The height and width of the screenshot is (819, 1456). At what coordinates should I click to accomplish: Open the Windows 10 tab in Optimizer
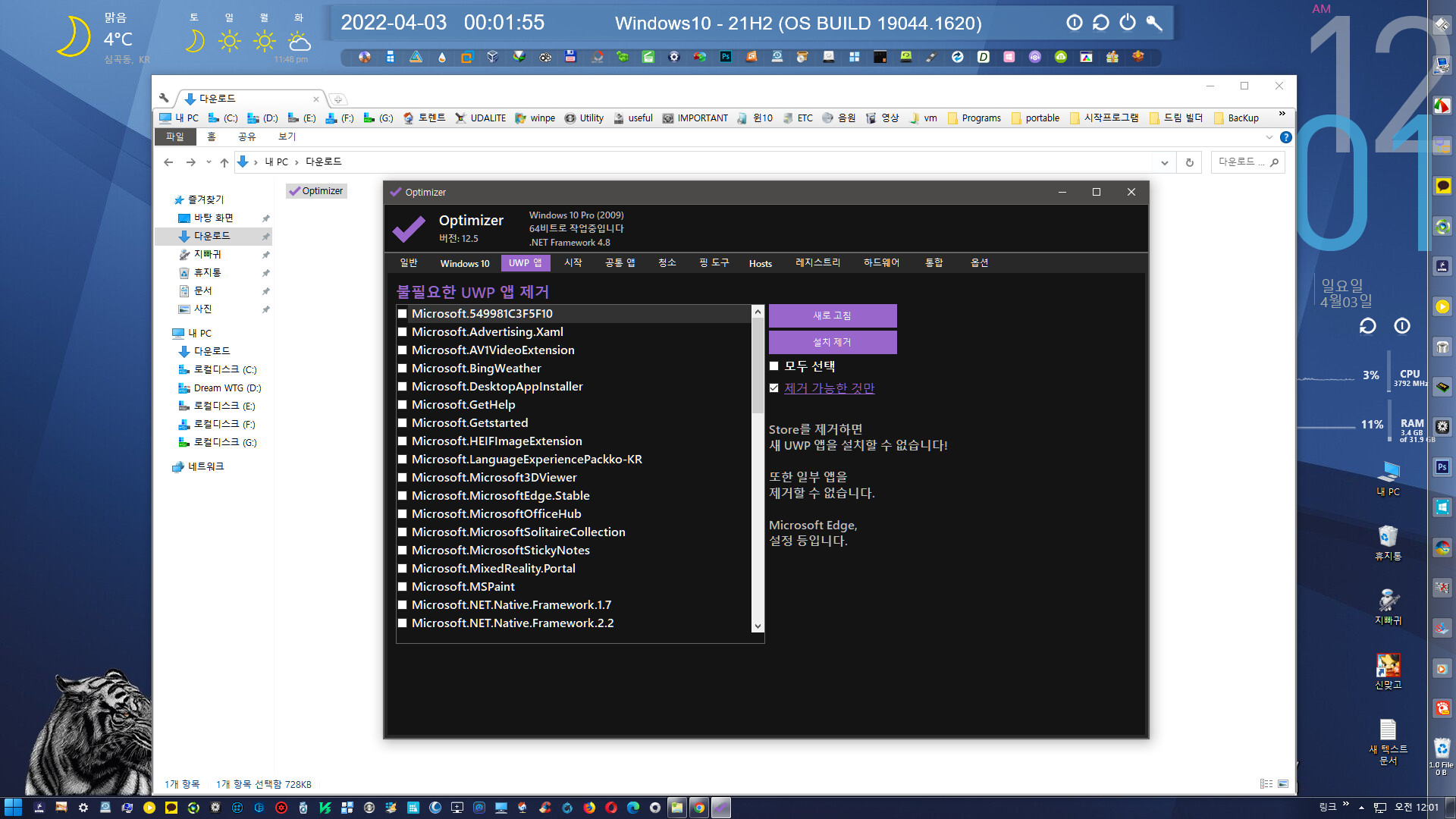[465, 263]
